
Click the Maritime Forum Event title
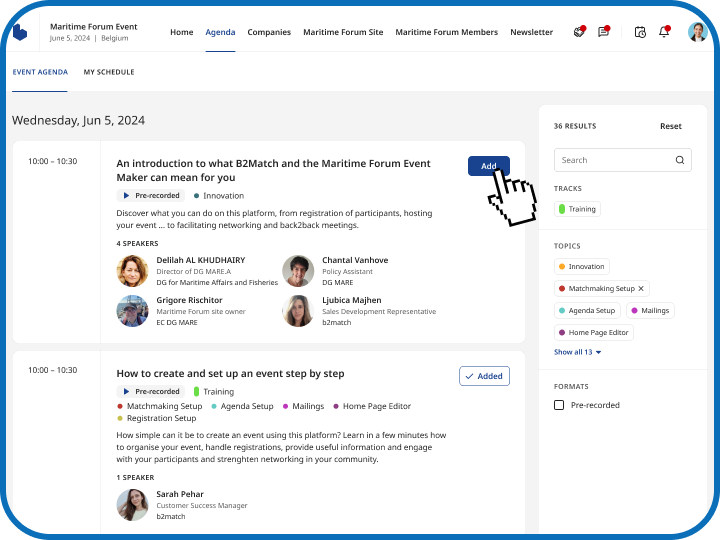(x=94, y=27)
